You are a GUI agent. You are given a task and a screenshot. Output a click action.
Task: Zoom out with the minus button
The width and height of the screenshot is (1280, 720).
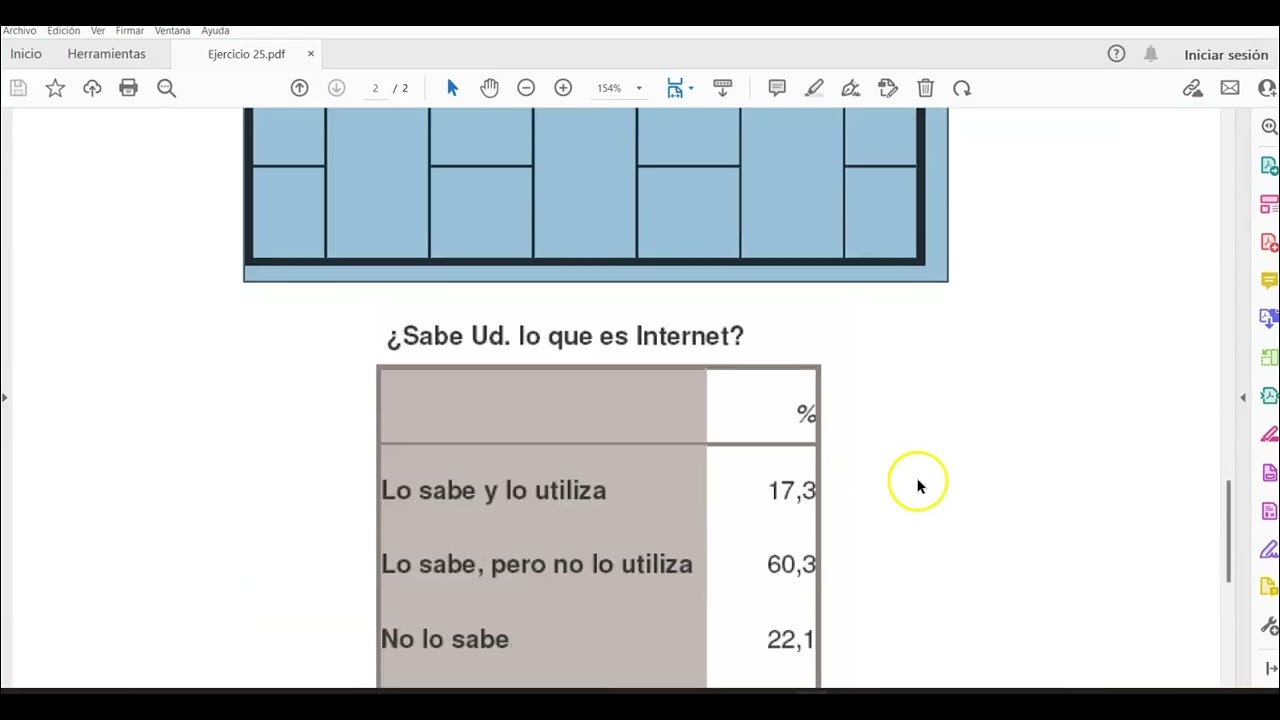pos(526,88)
